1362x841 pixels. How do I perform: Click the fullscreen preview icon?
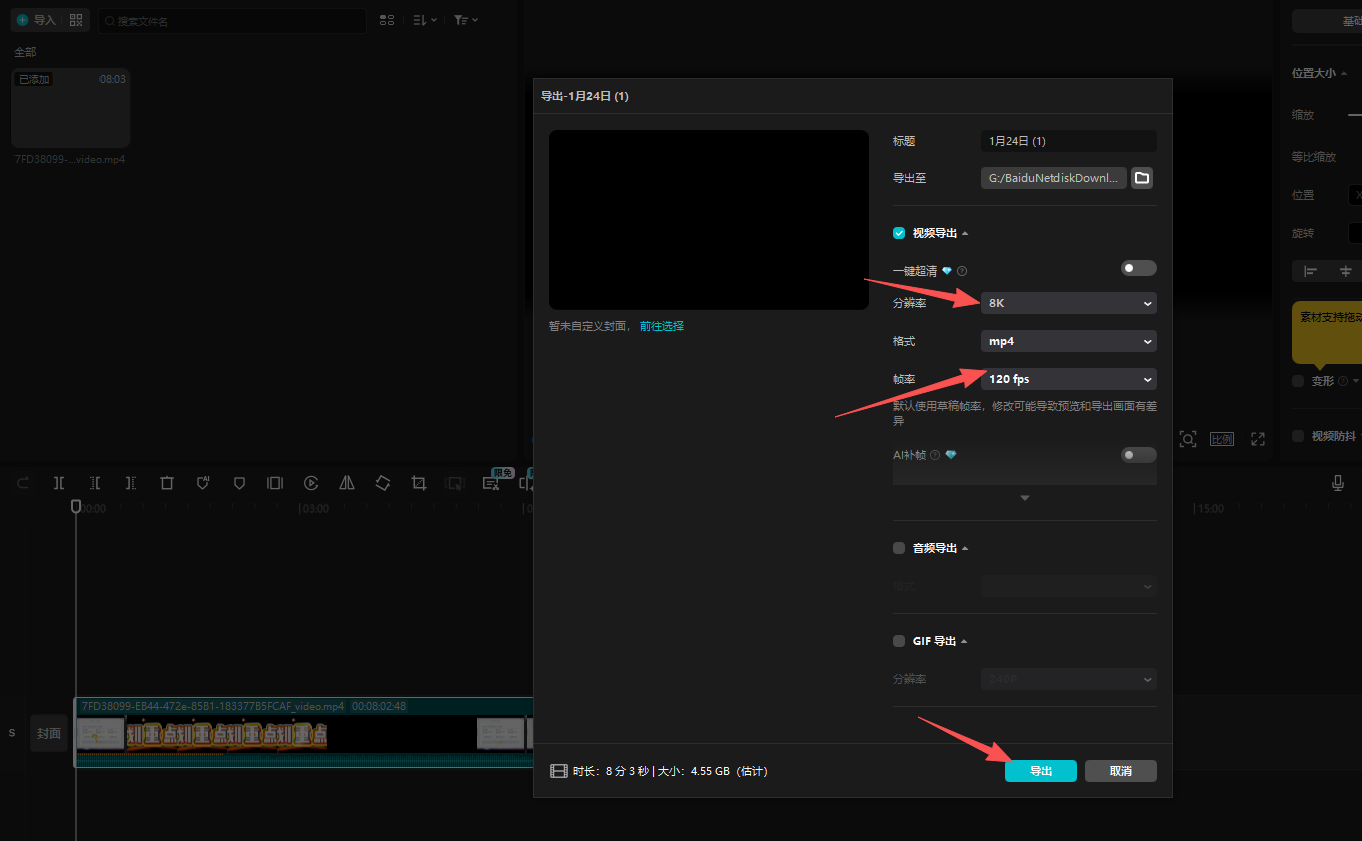[x=1258, y=439]
